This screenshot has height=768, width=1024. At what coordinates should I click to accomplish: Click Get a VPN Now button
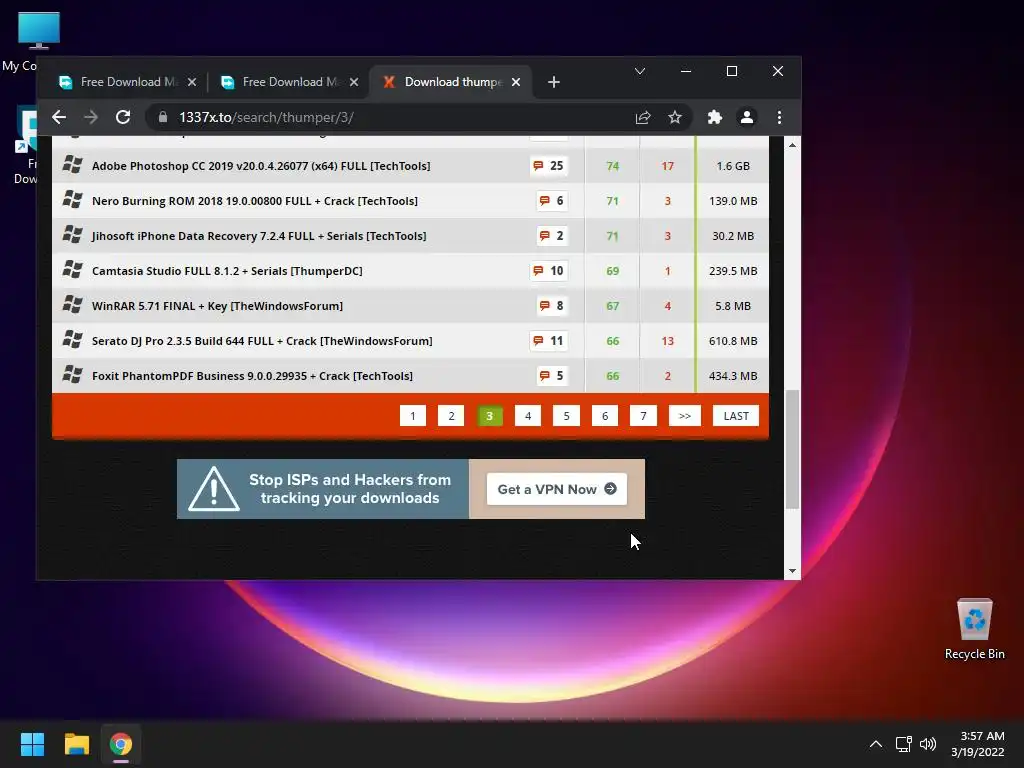[x=556, y=489]
